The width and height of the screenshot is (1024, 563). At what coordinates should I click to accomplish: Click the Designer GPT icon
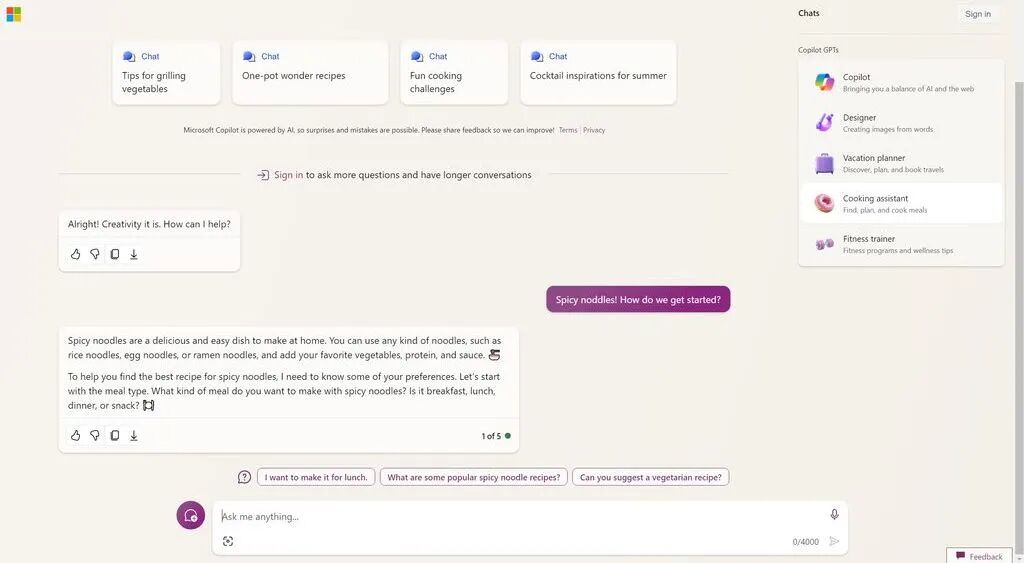click(x=824, y=122)
